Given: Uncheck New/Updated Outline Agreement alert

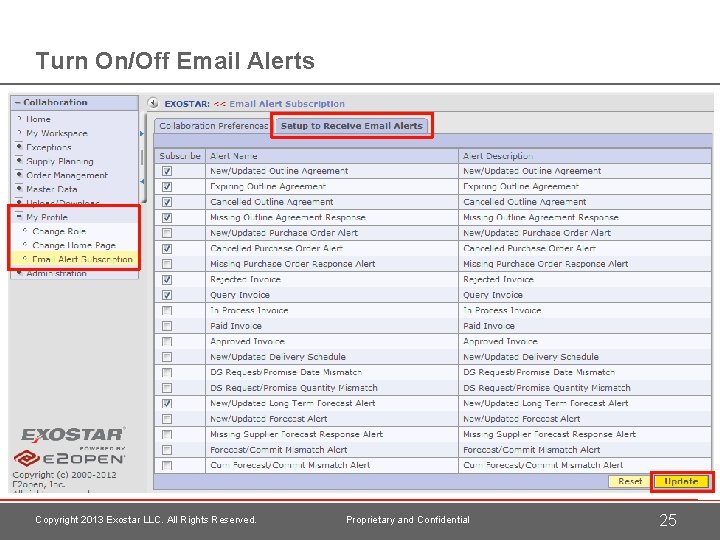Looking at the screenshot, I should tap(167, 171).
